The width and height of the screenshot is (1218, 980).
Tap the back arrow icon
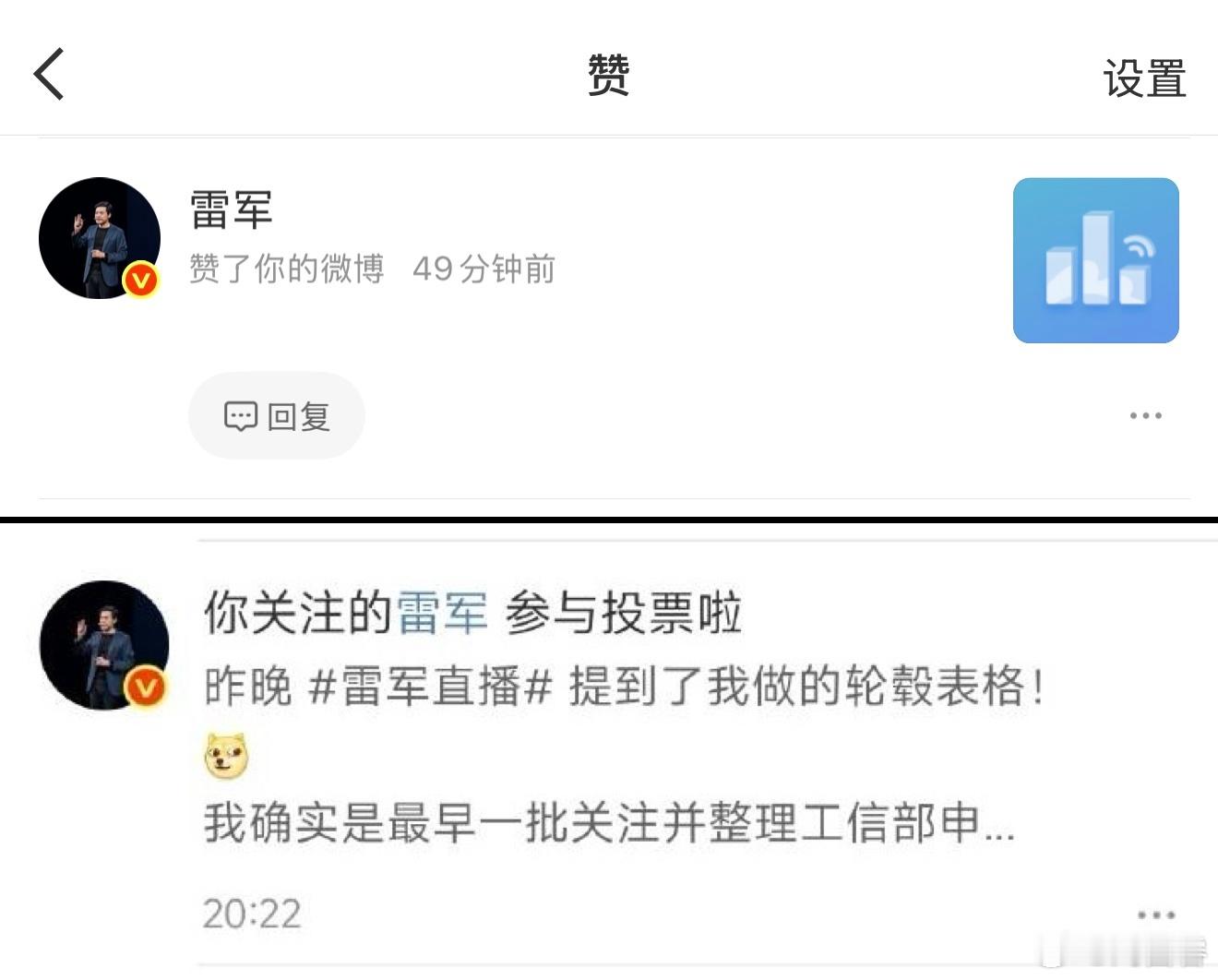point(49,74)
